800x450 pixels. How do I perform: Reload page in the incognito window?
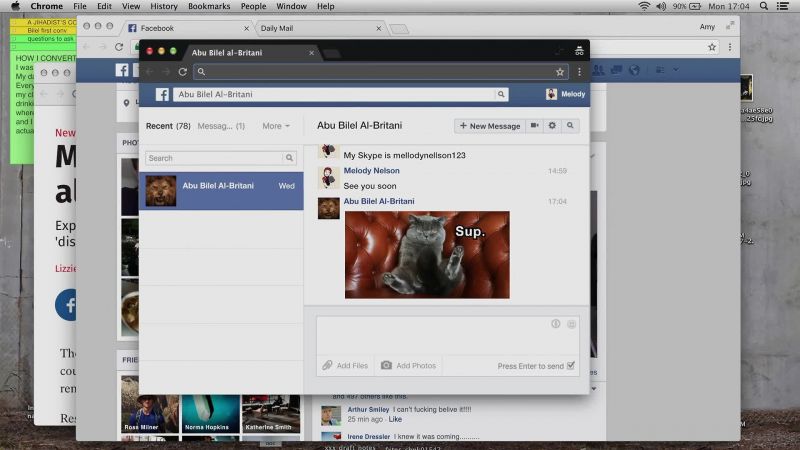[x=183, y=72]
